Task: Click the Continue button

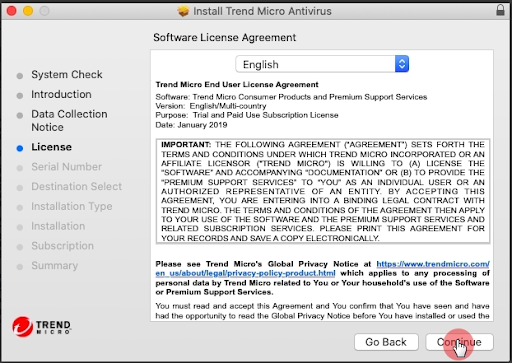Action: pyautogui.click(x=459, y=342)
